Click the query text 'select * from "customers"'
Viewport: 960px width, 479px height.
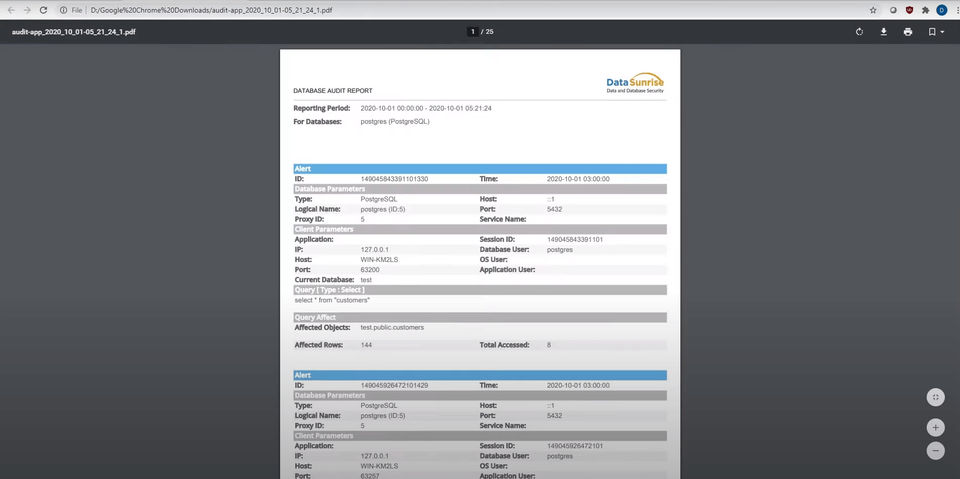point(332,300)
